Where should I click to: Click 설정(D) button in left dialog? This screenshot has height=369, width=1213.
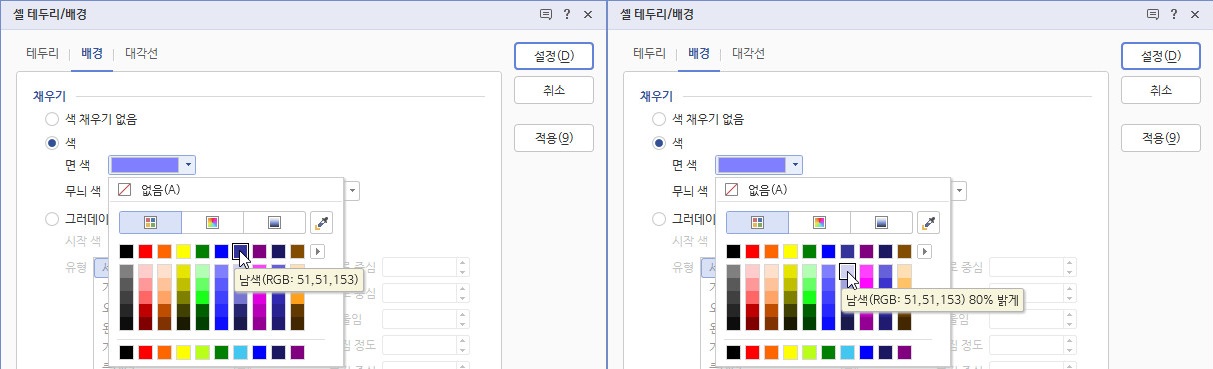click(x=554, y=56)
